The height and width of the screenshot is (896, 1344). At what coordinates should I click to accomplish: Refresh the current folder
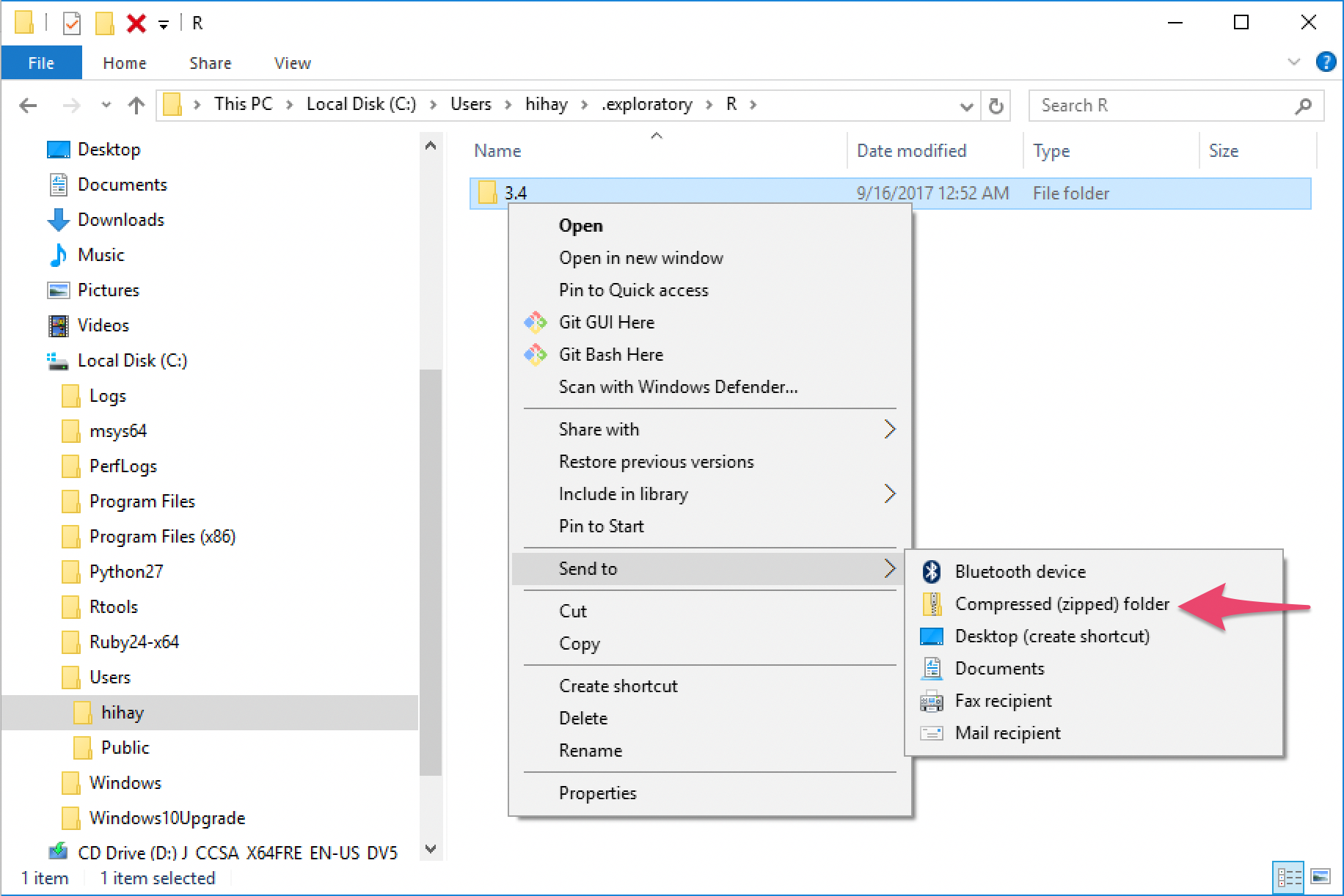996,106
